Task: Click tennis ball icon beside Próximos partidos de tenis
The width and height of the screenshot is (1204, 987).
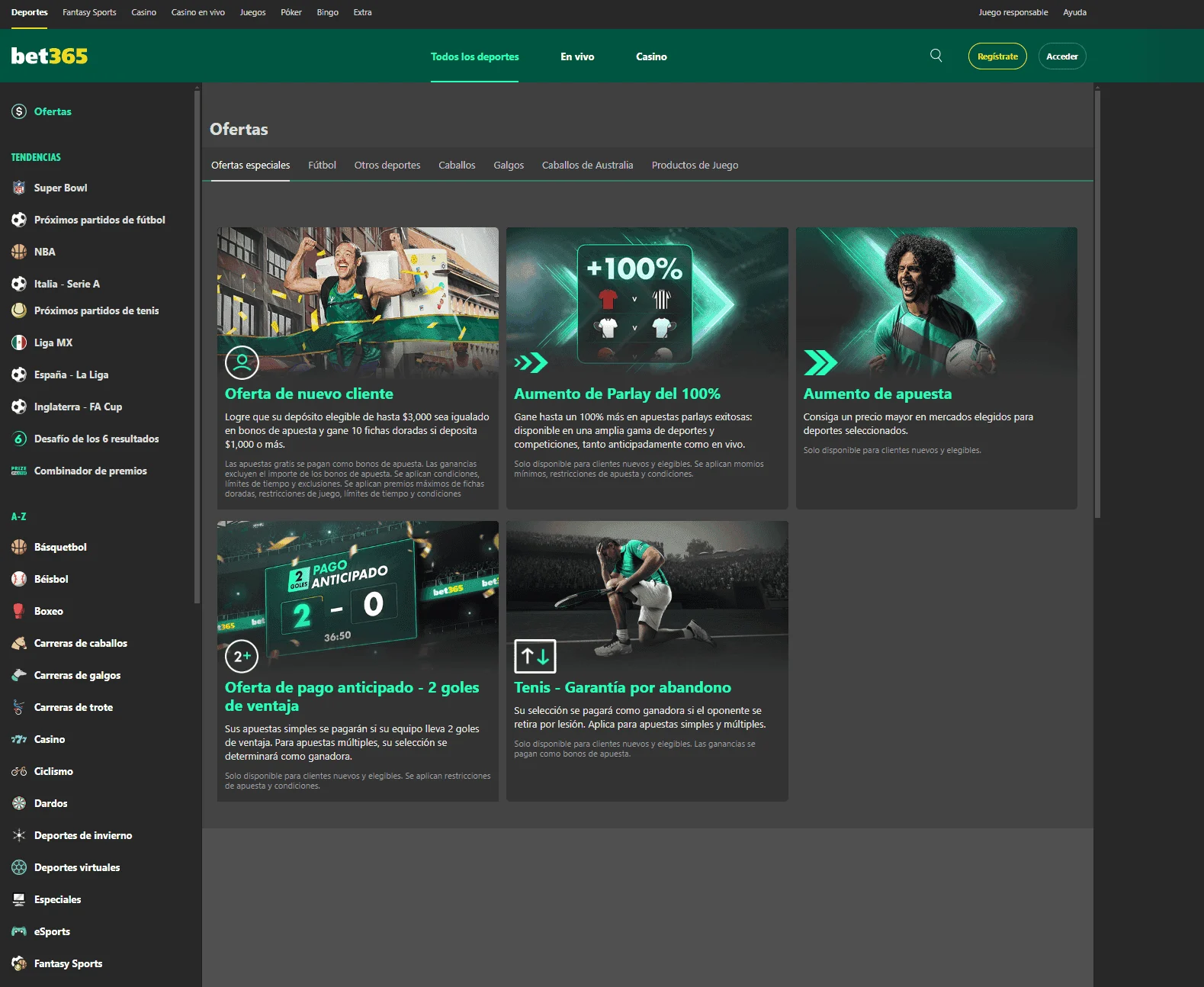Action: (19, 310)
